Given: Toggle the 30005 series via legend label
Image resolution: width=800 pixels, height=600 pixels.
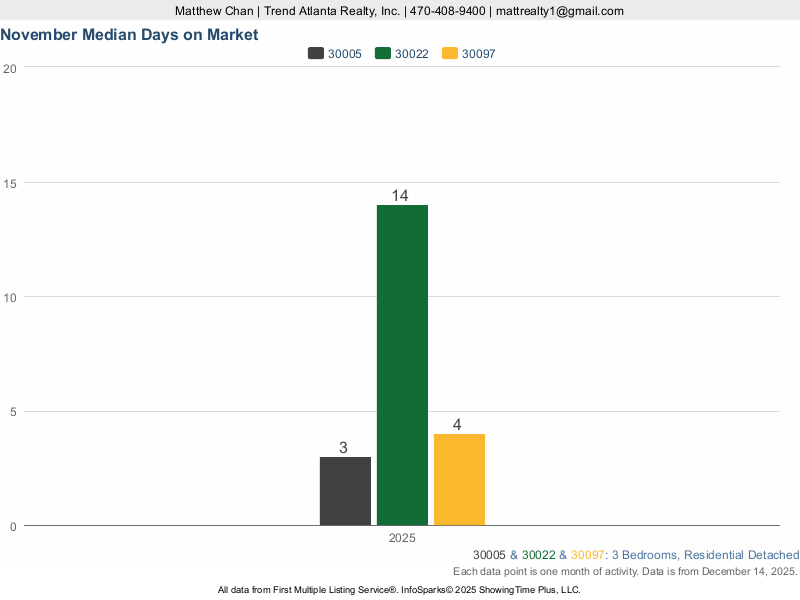Looking at the screenshot, I should click(x=345, y=54).
